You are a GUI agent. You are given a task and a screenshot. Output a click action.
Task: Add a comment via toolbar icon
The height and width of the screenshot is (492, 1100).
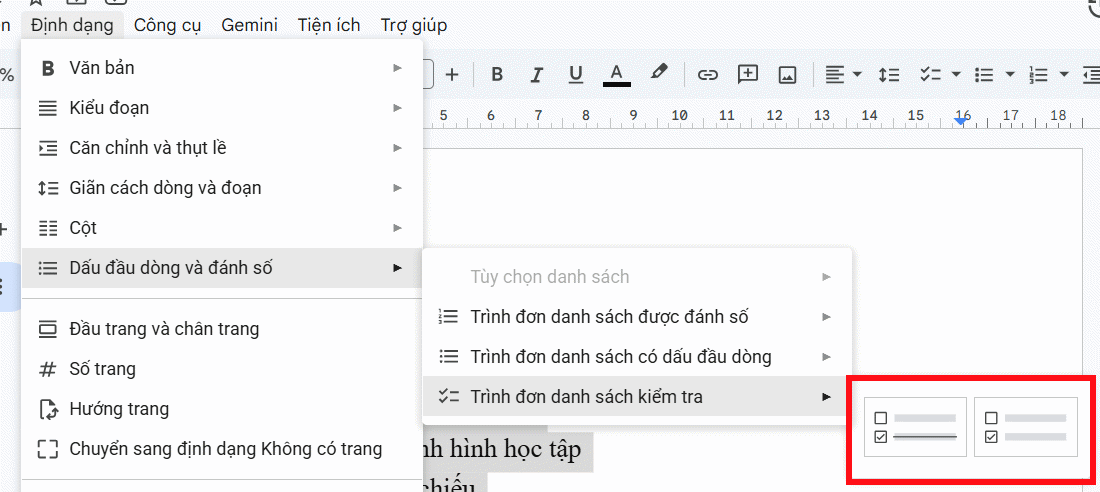click(748, 74)
